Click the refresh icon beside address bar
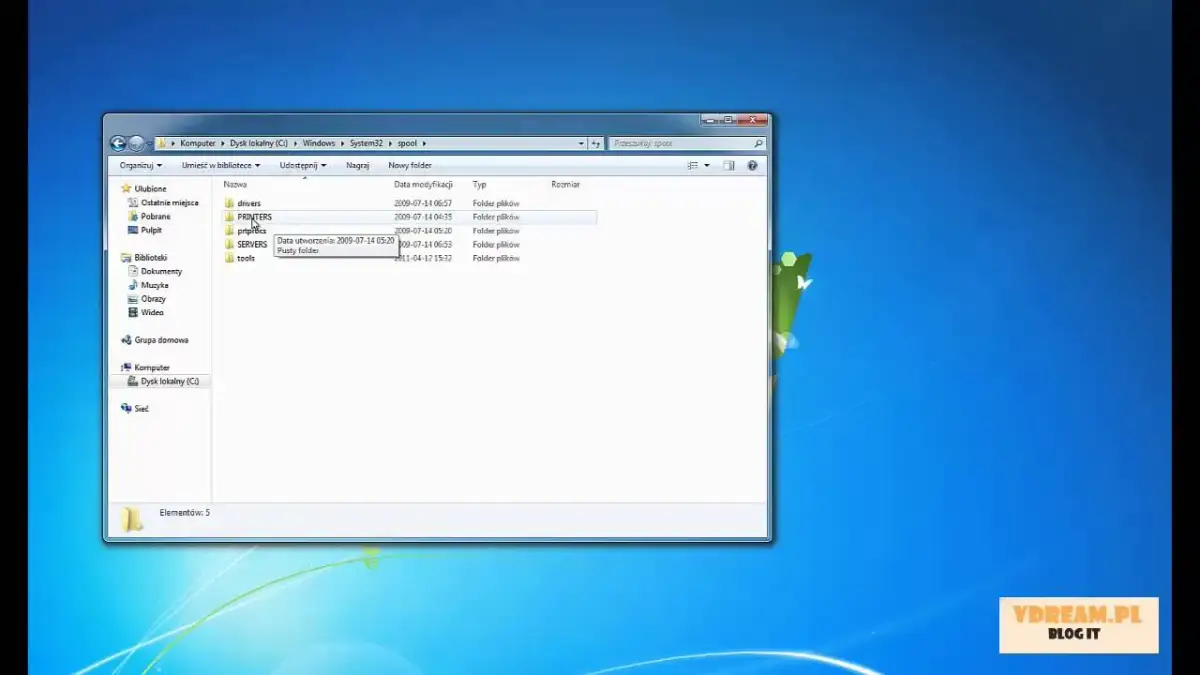Image resolution: width=1200 pixels, height=675 pixels. 596,144
